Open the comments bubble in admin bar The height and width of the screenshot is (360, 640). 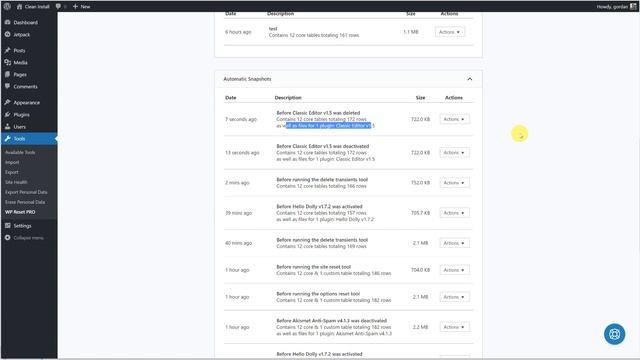click(x=58, y=6)
